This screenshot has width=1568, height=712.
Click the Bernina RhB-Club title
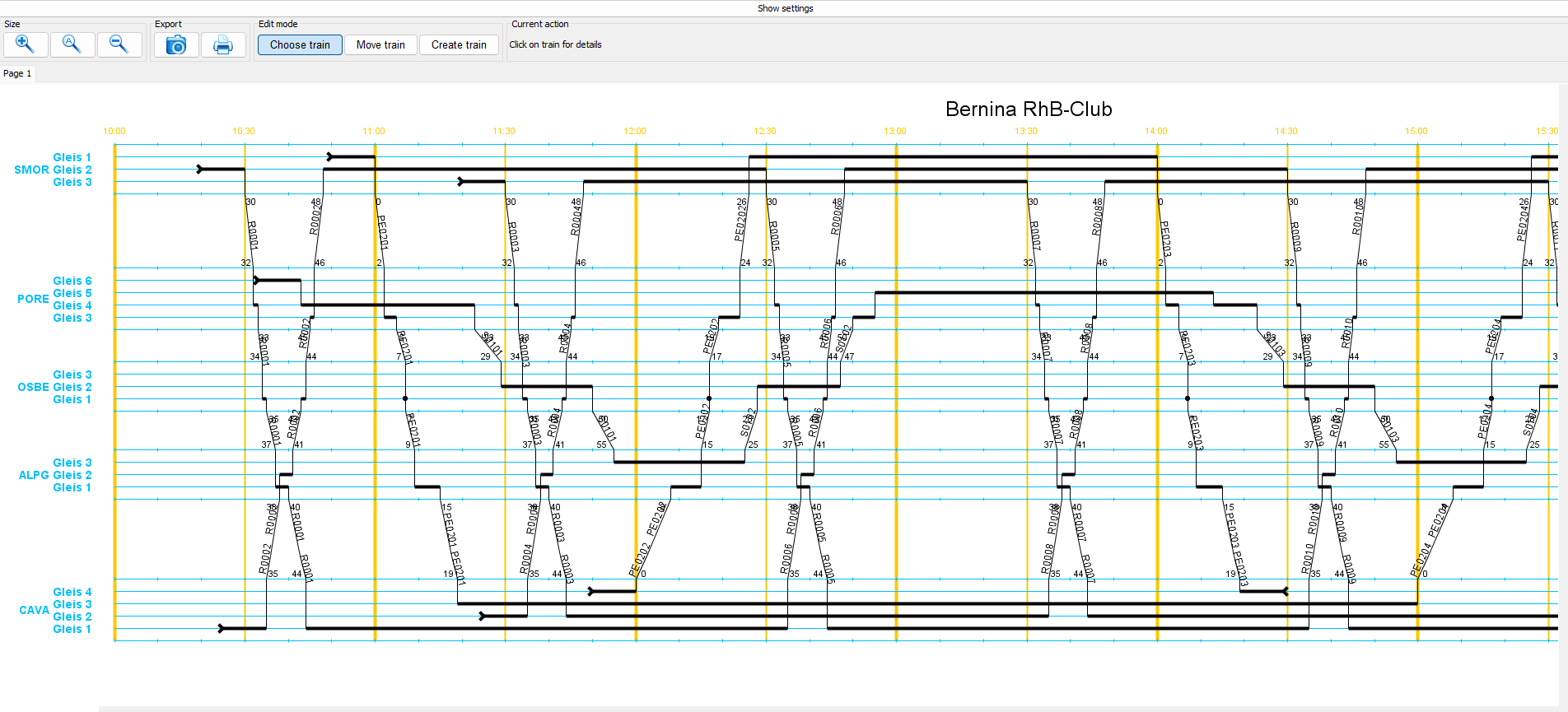[1029, 109]
